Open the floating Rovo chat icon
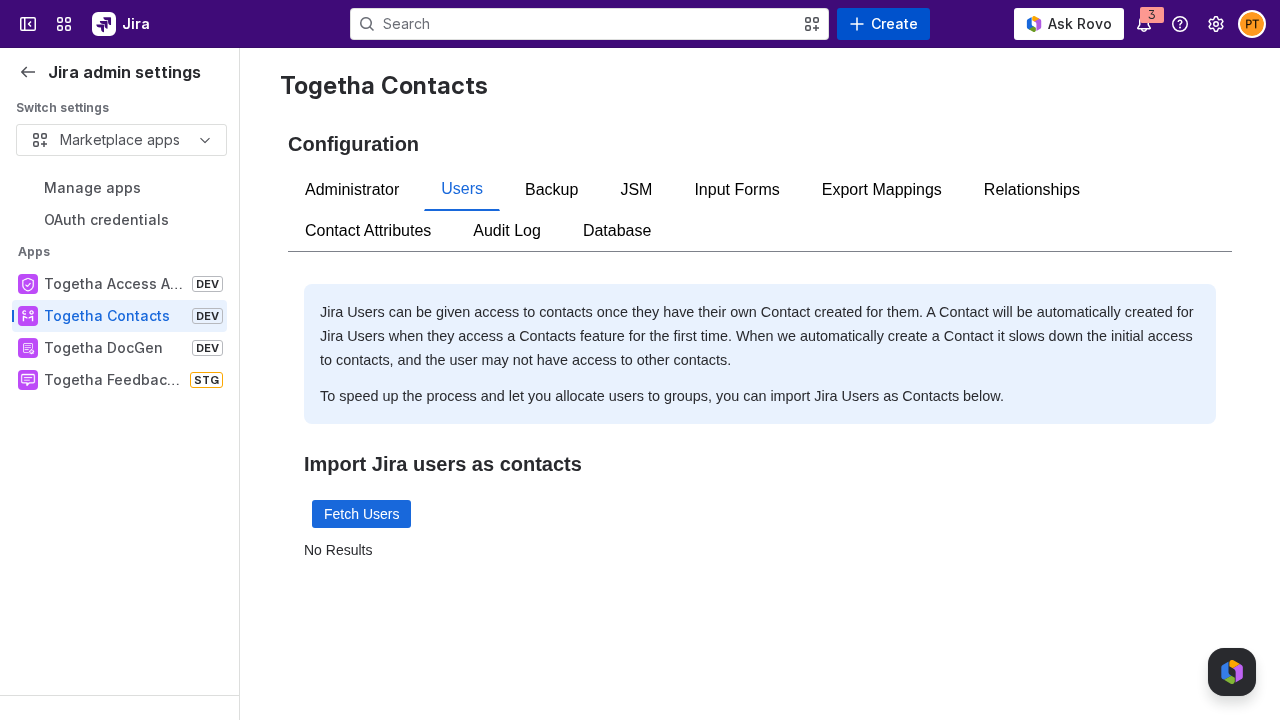Screen dimensions: 1280x720 [1232, 672]
